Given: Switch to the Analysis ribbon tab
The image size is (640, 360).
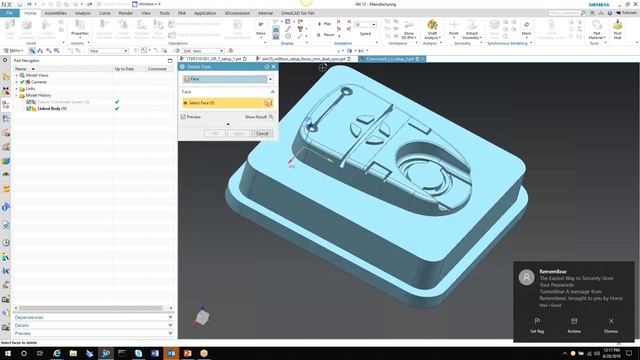Looking at the screenshot, I should click(82, 13).
